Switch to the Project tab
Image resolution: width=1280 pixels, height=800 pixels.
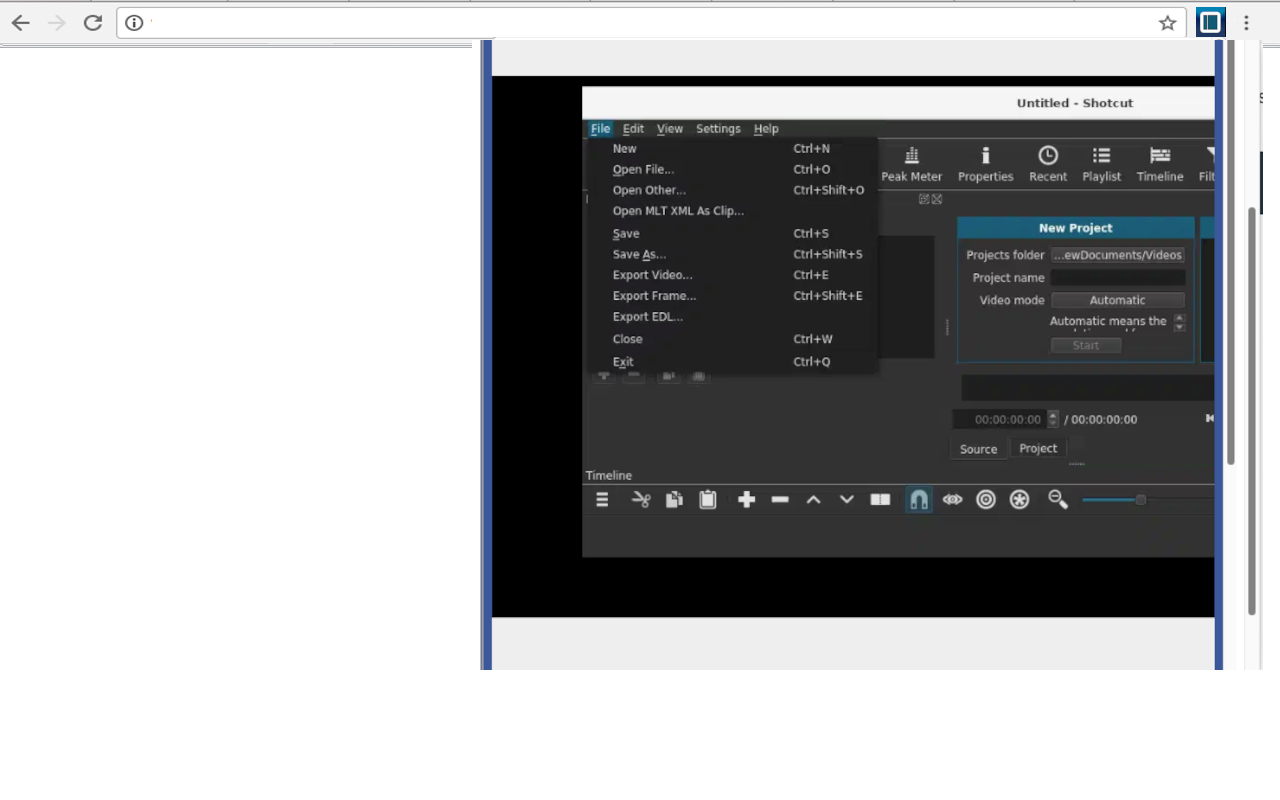(x=1038, y=448)
